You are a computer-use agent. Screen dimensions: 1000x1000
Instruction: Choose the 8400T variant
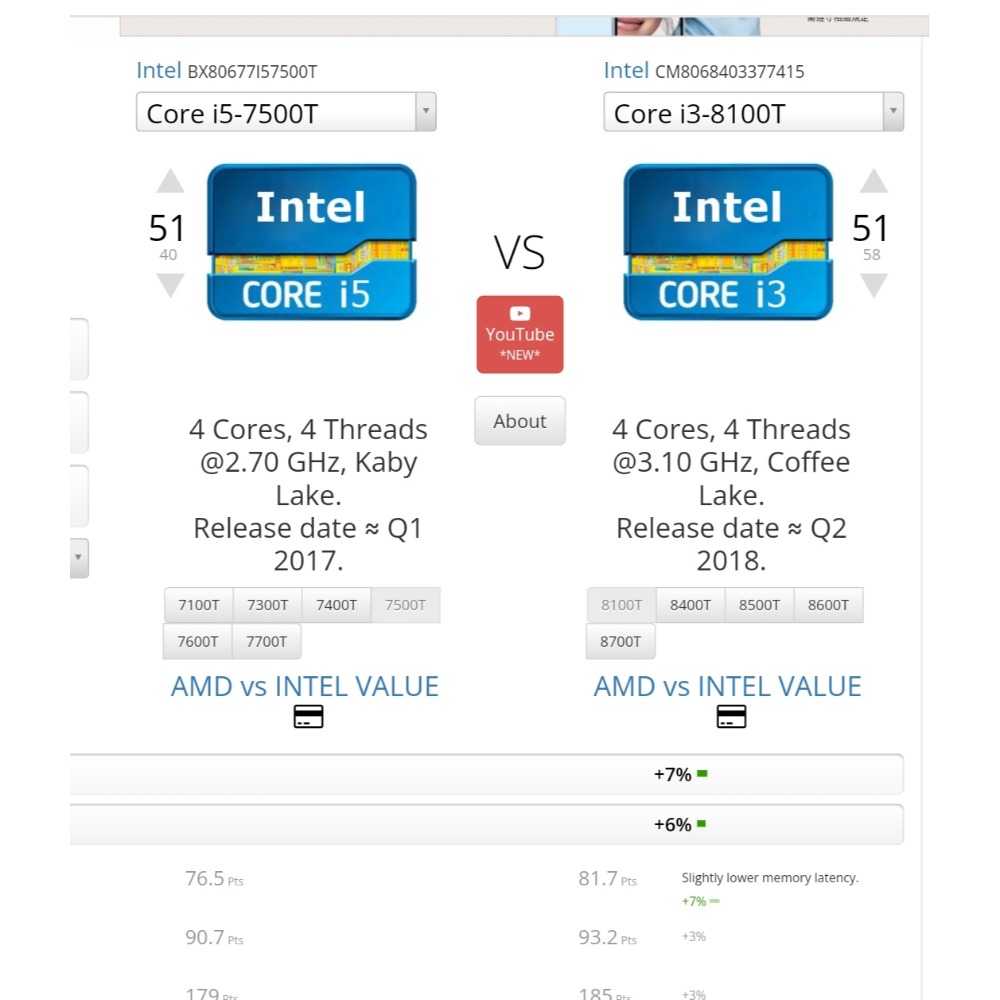click(690, 605)
